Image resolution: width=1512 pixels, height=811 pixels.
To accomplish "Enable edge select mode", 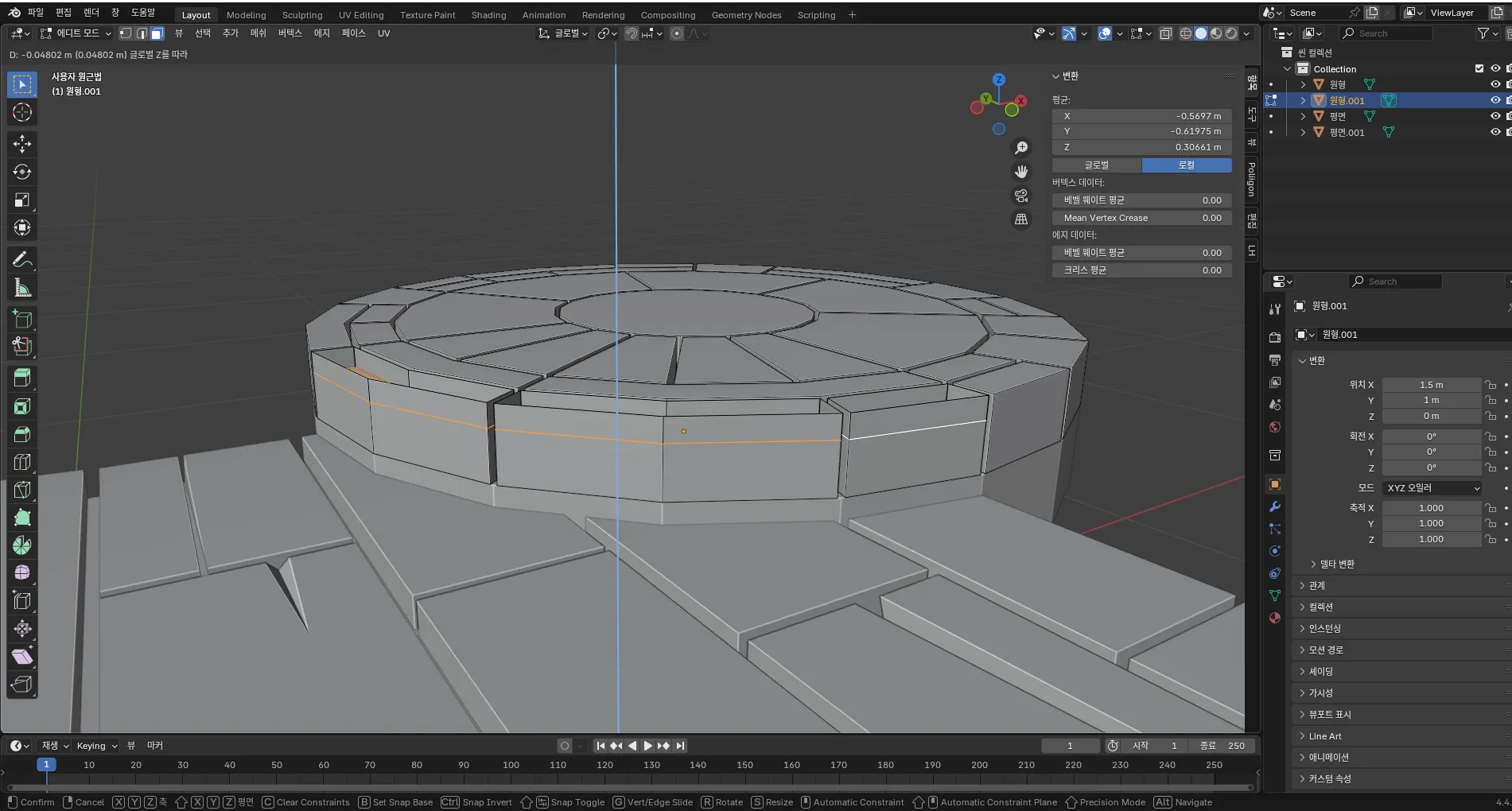I will click(142, 33).
